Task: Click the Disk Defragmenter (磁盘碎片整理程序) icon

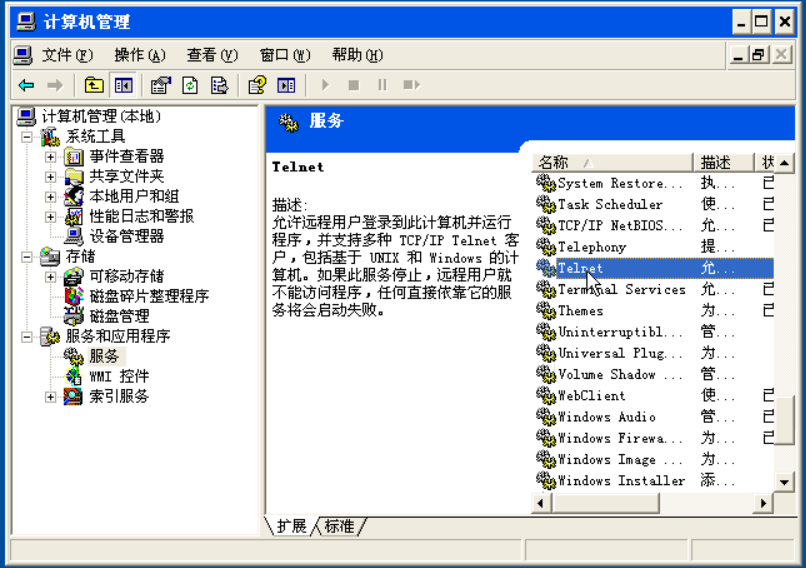Action: [74, 296]
